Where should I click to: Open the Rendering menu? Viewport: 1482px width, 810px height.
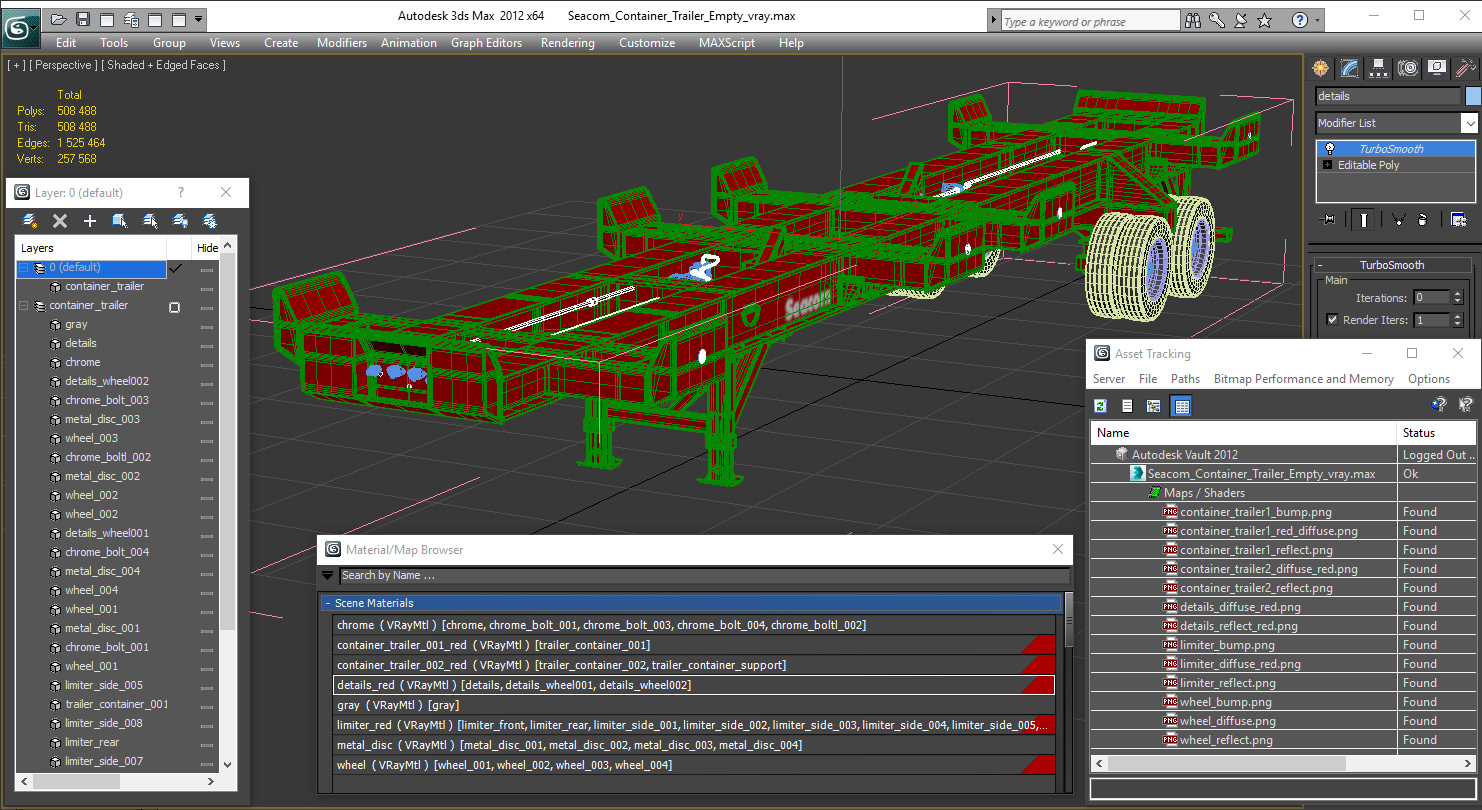[x=567, y=43]
